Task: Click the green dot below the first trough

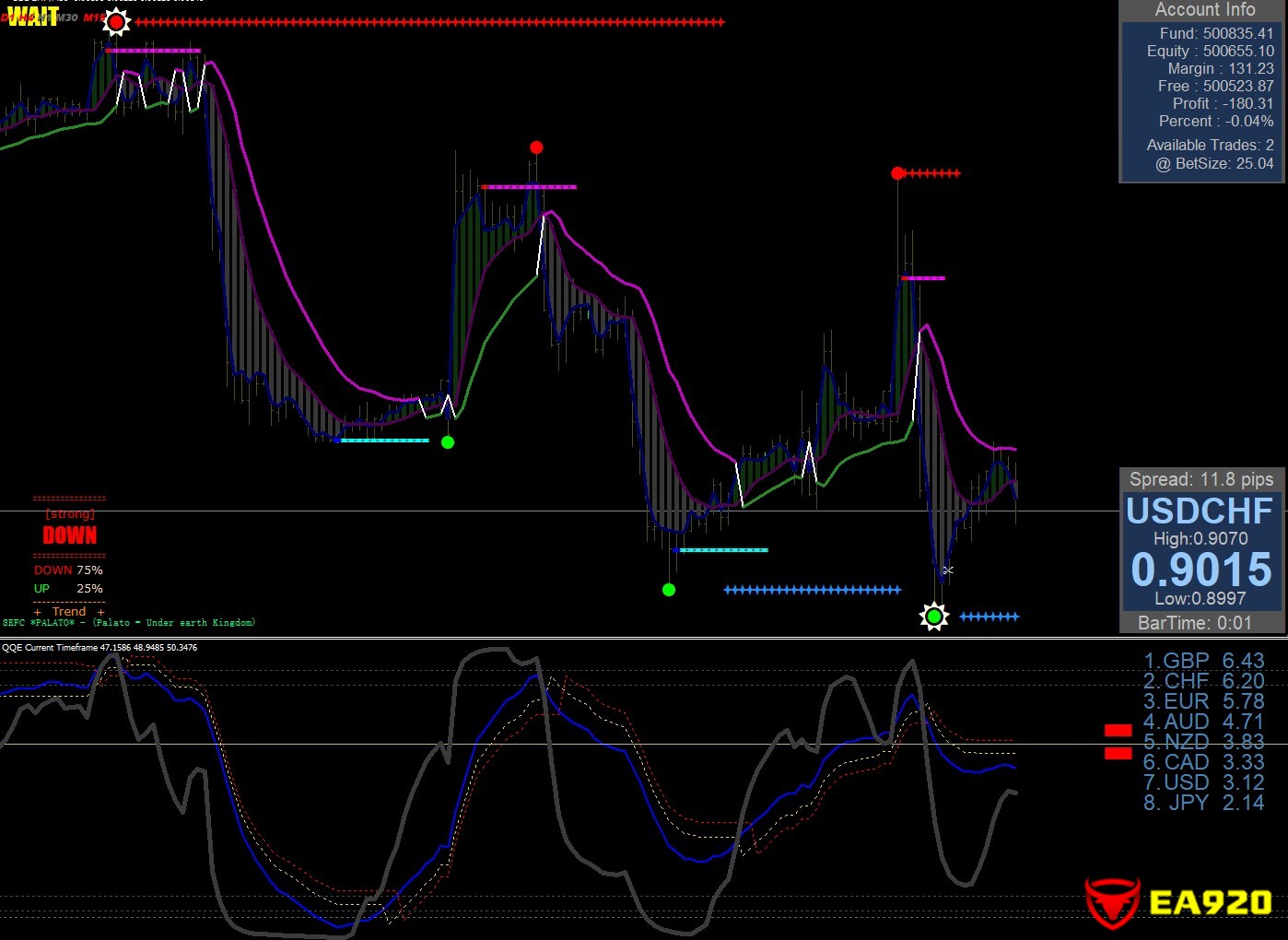Action: [x=448, y=442]
